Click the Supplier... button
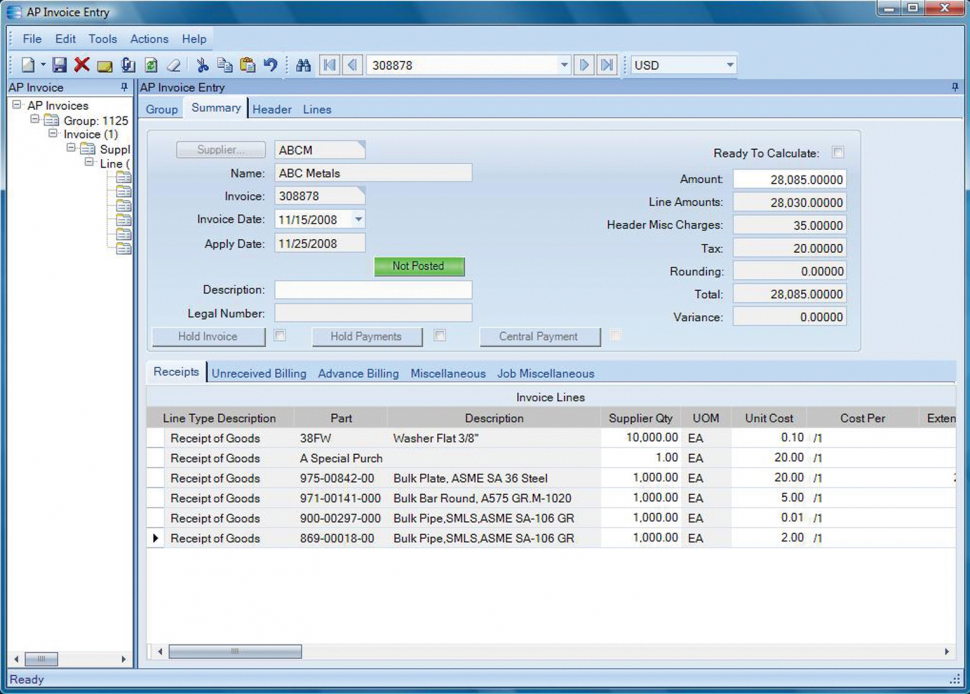The height and width of the screenshot is (694, 970). click(221, 150)
